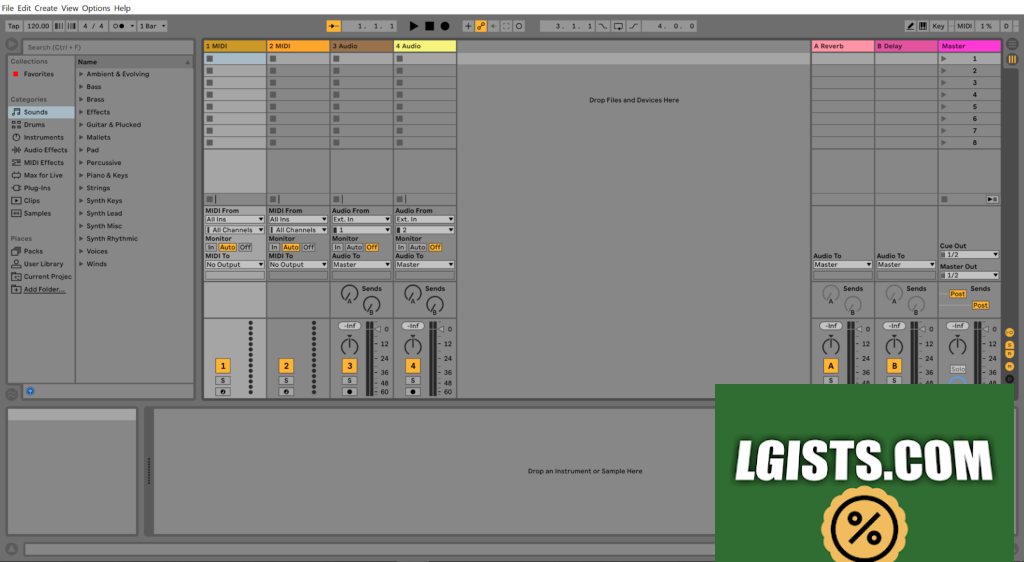Click the Session Record circle button

(x=519, y=26)
